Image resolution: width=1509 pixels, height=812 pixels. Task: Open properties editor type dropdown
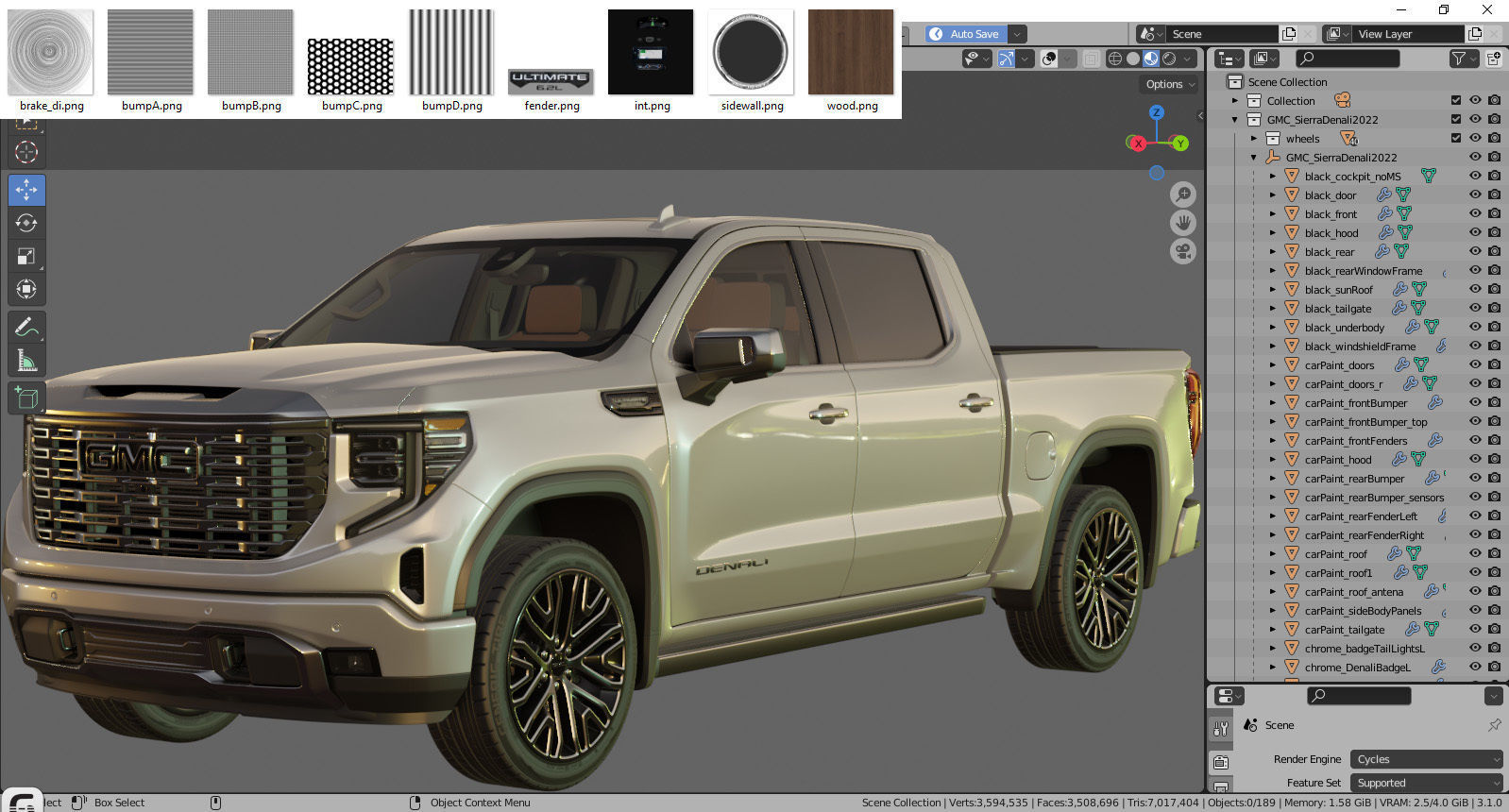pos(1229,696)
